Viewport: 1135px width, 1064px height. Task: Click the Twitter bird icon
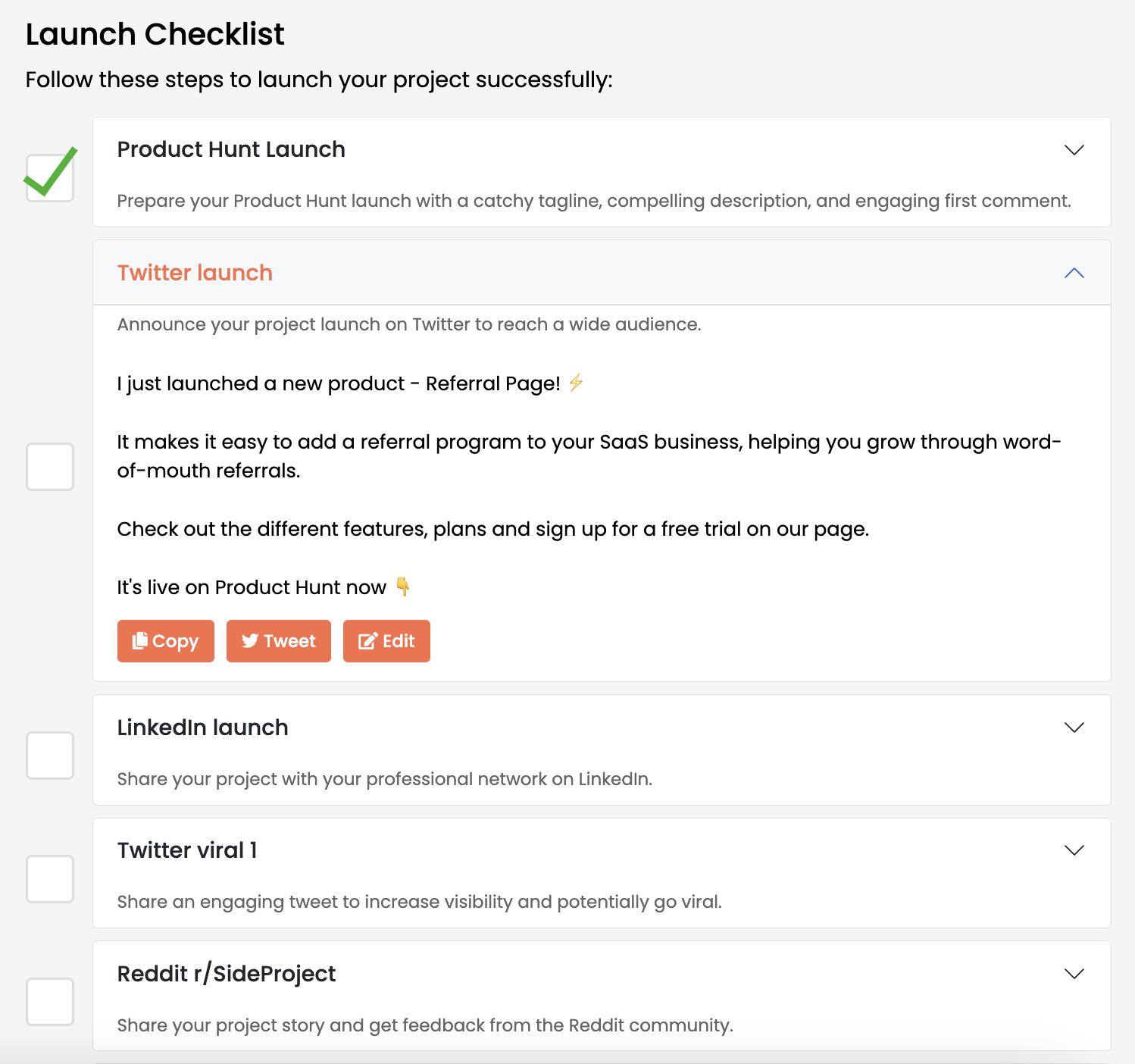coord(250,641)
